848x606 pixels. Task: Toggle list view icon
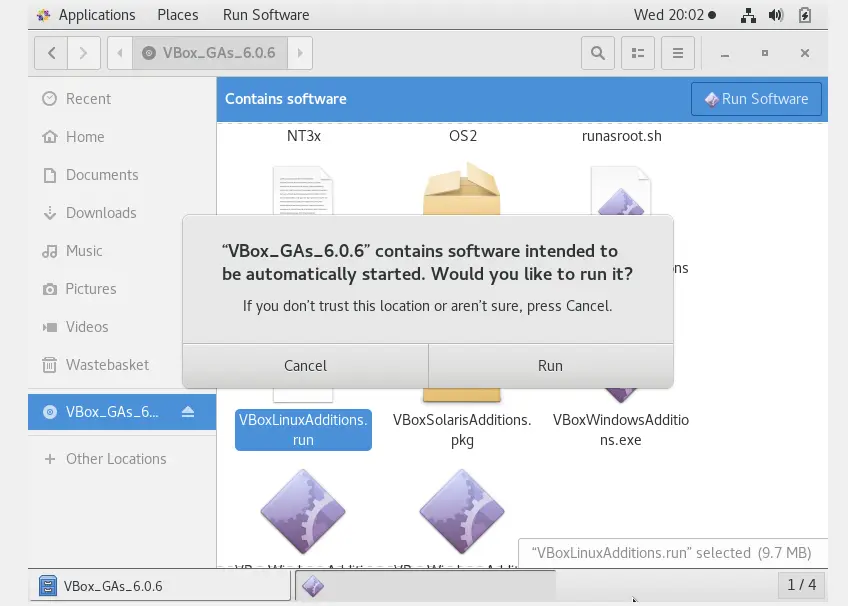coord(638,53)
